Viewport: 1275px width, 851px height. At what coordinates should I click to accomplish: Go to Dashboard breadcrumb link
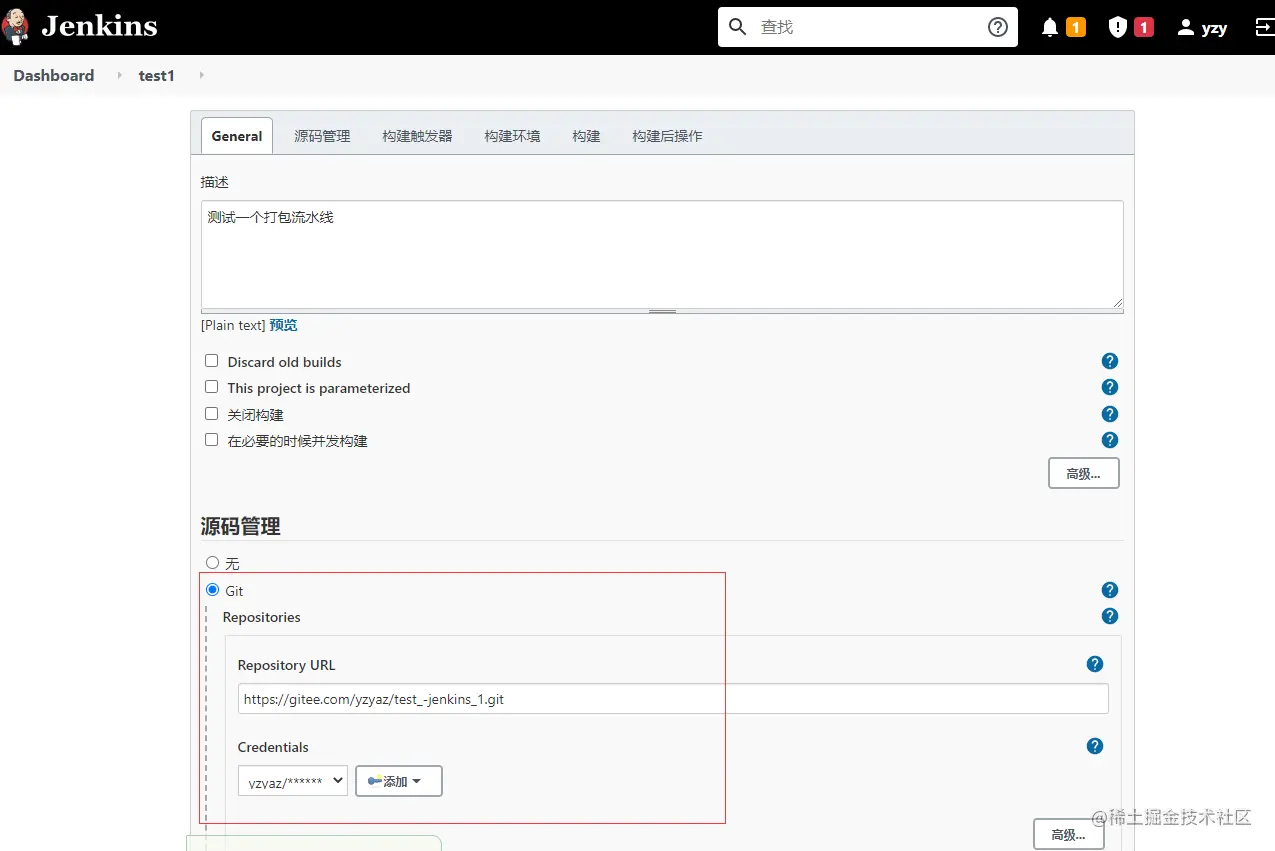[54, 75]
